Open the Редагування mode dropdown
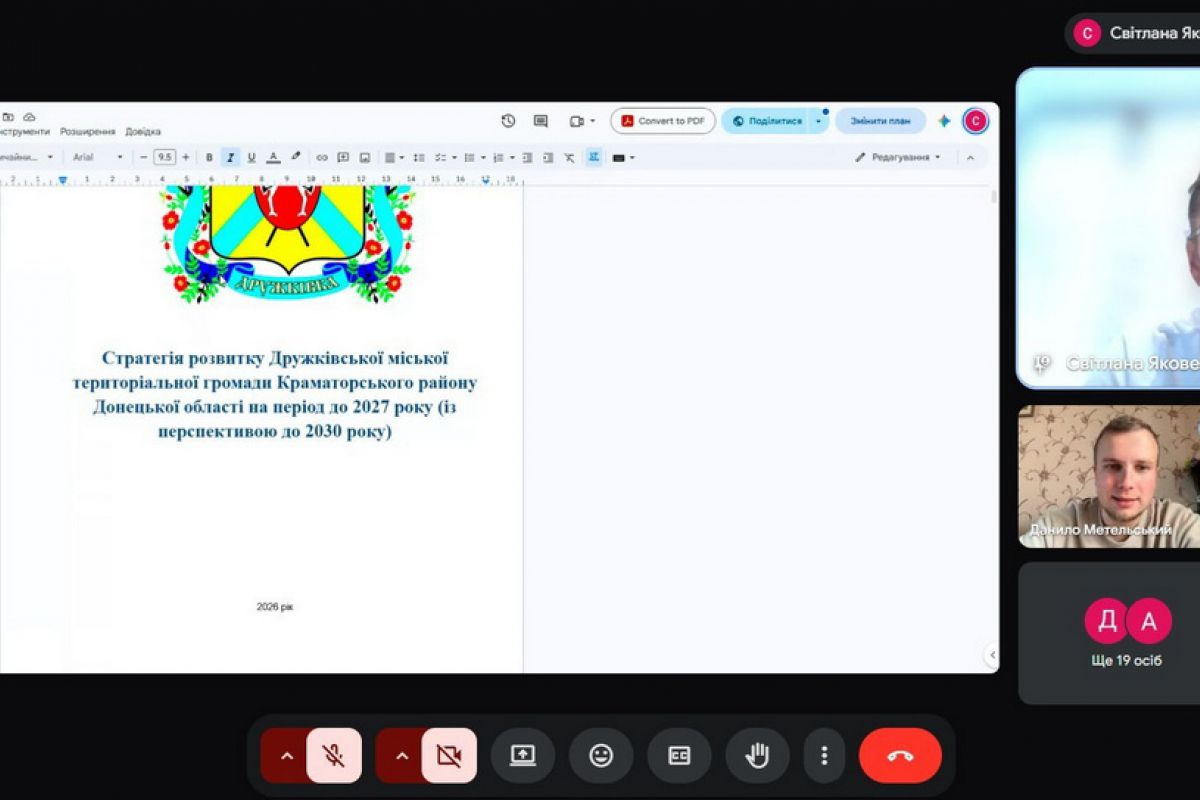 click(897, 157)
